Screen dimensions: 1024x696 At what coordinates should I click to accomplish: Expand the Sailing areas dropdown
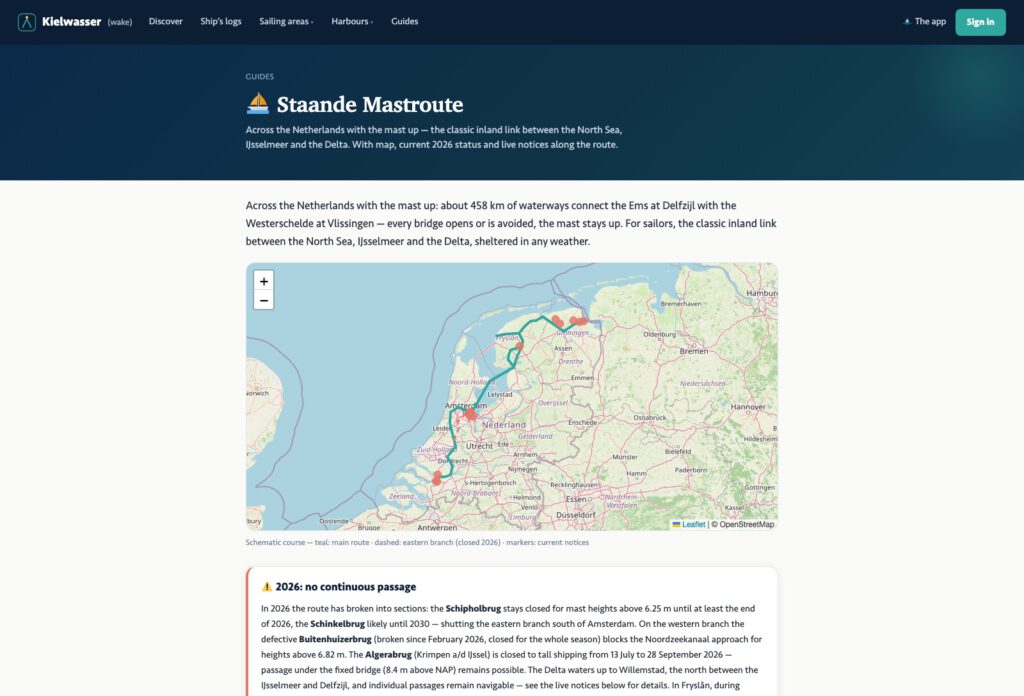tap(286, 22)
